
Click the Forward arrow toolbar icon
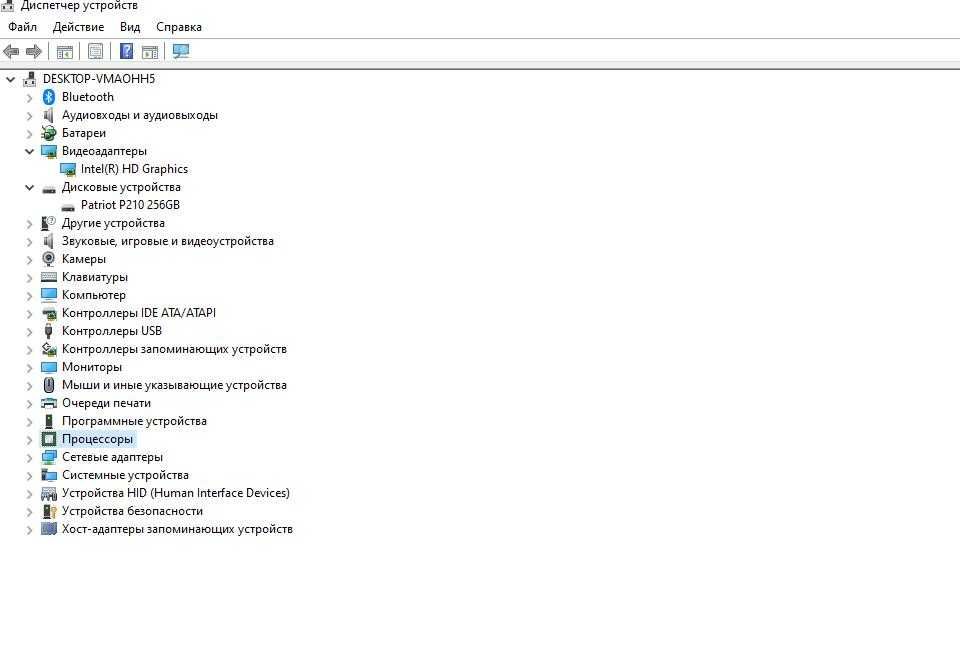click(x=34, y=51)
